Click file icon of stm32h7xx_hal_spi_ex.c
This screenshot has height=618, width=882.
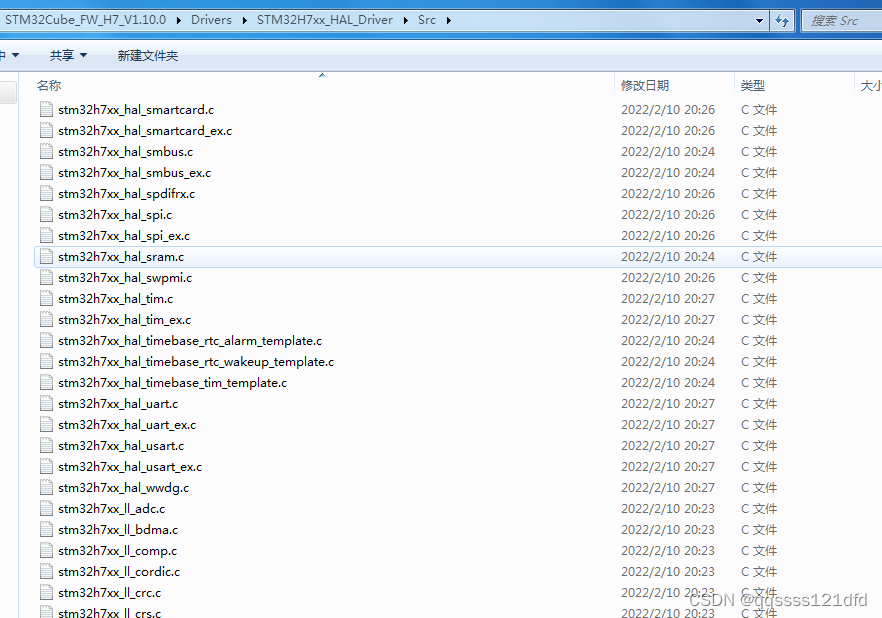pyautogui.click(x=47, y=235)
